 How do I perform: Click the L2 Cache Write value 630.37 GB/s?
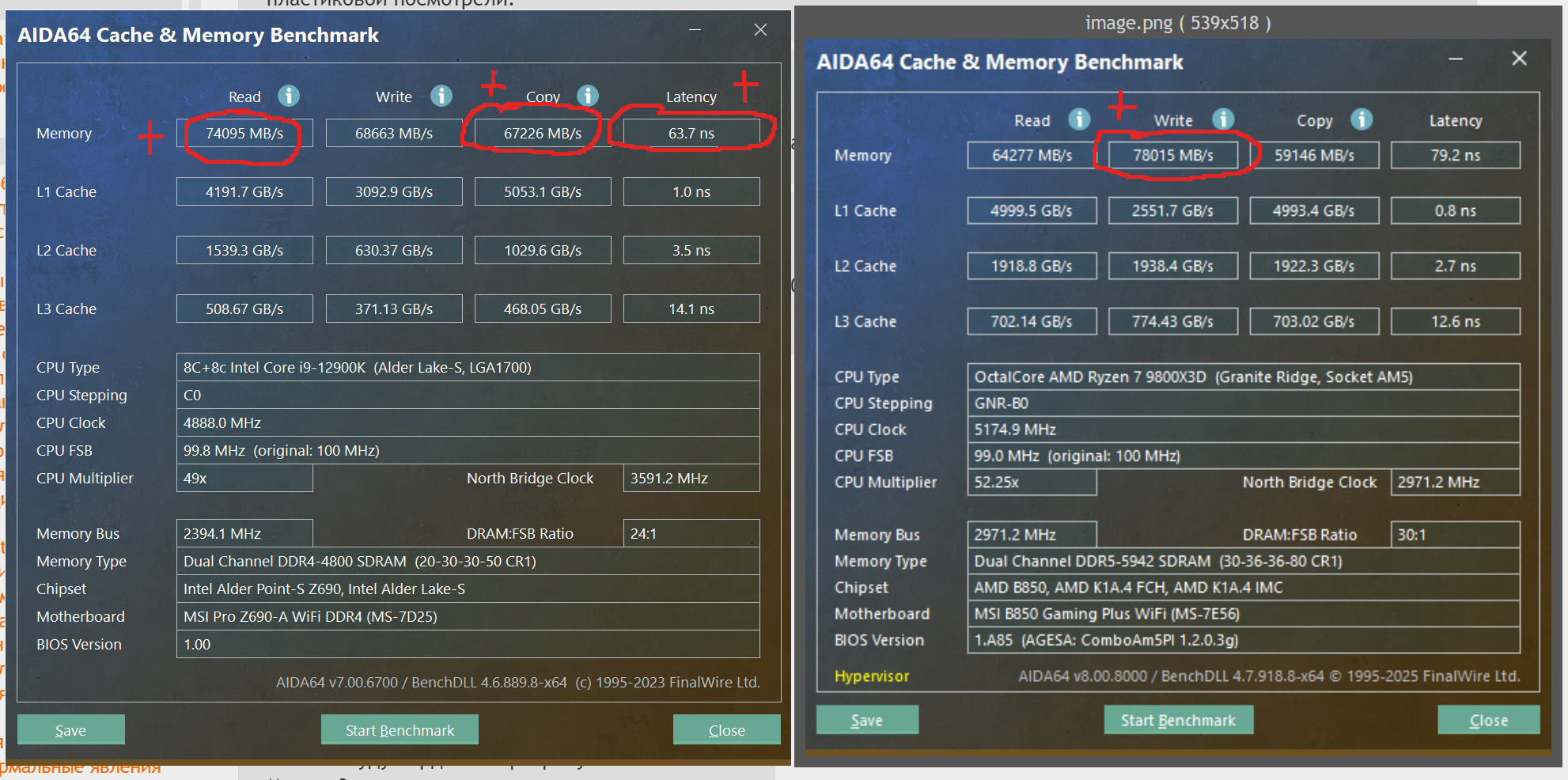(394, 250)
